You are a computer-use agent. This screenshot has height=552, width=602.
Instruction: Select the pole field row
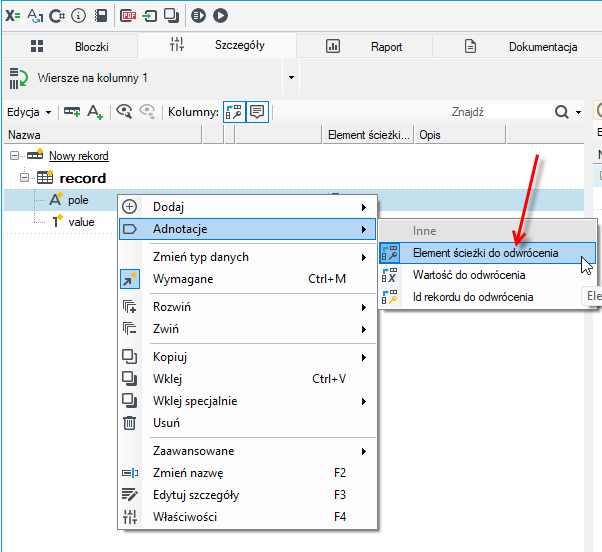click(78, 200)
